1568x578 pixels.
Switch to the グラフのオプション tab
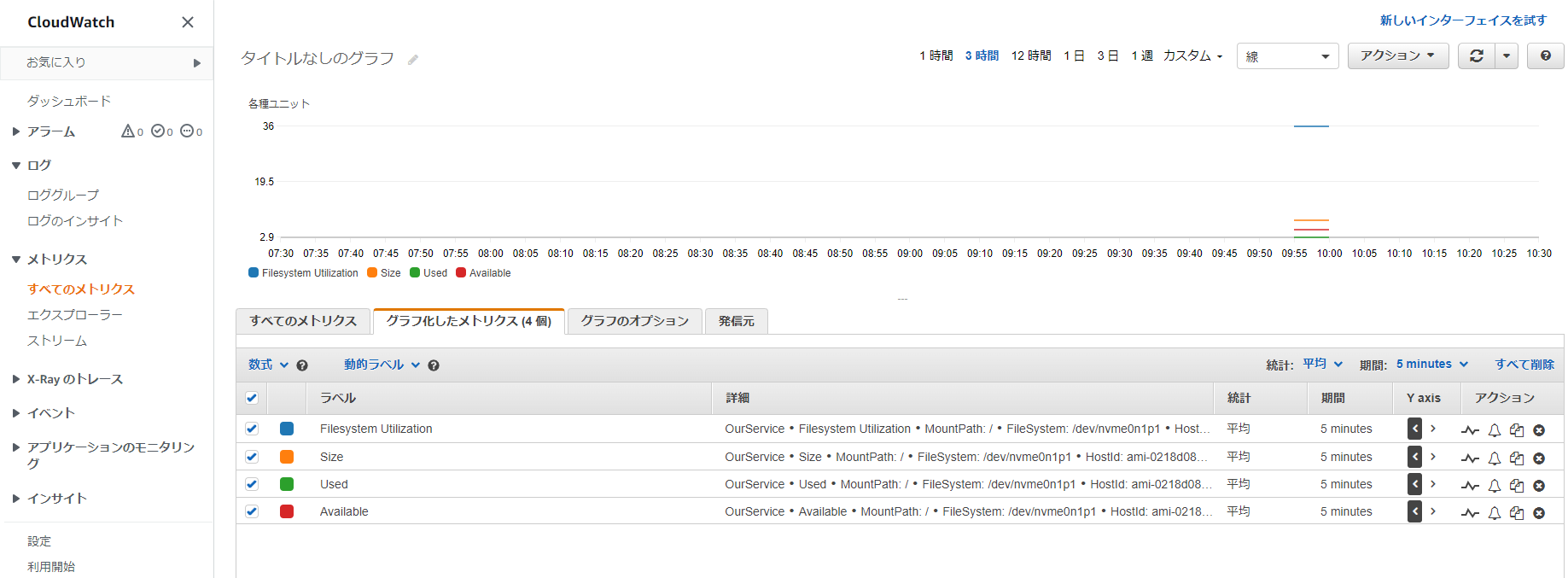(634, 321)
